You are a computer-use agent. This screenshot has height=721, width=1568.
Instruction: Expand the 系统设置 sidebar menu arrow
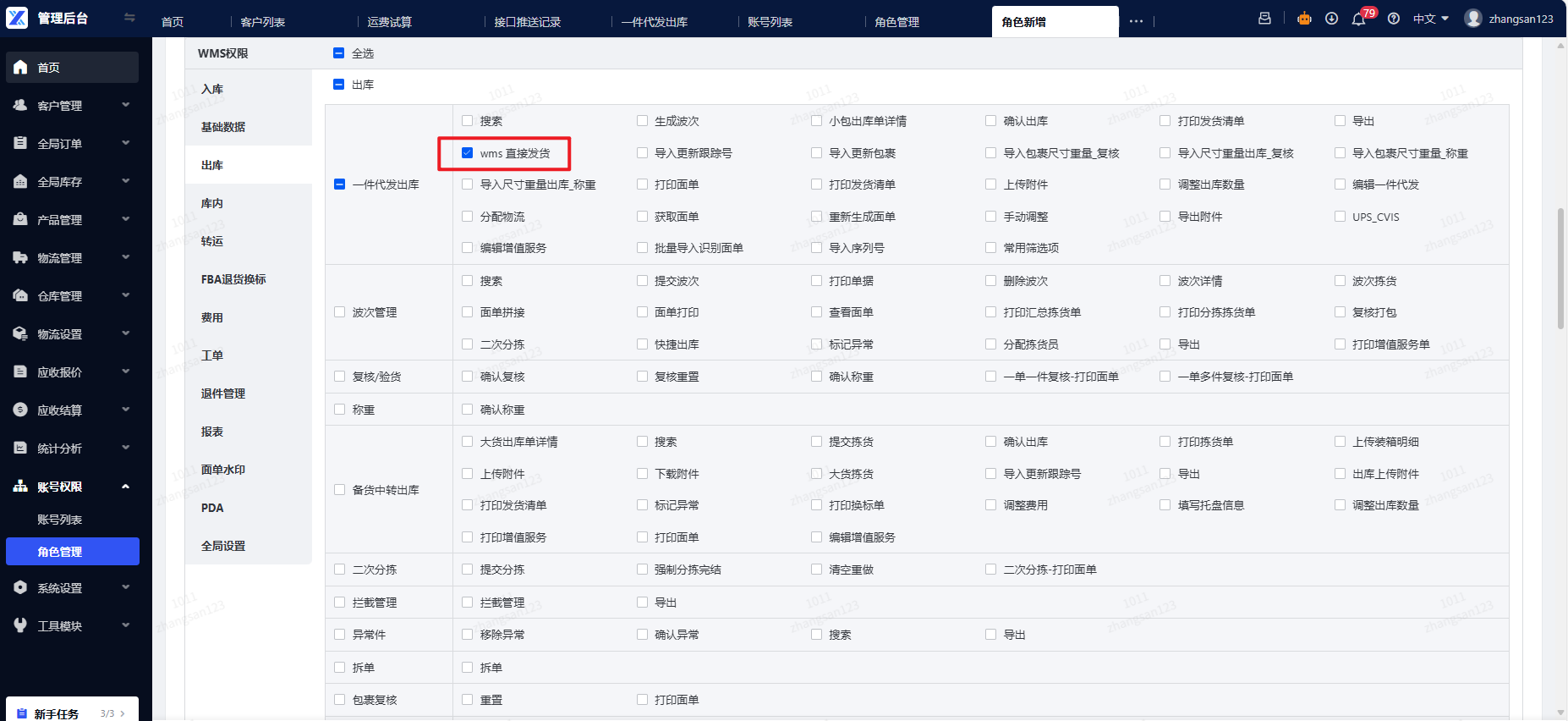click(x=125, y=587)
